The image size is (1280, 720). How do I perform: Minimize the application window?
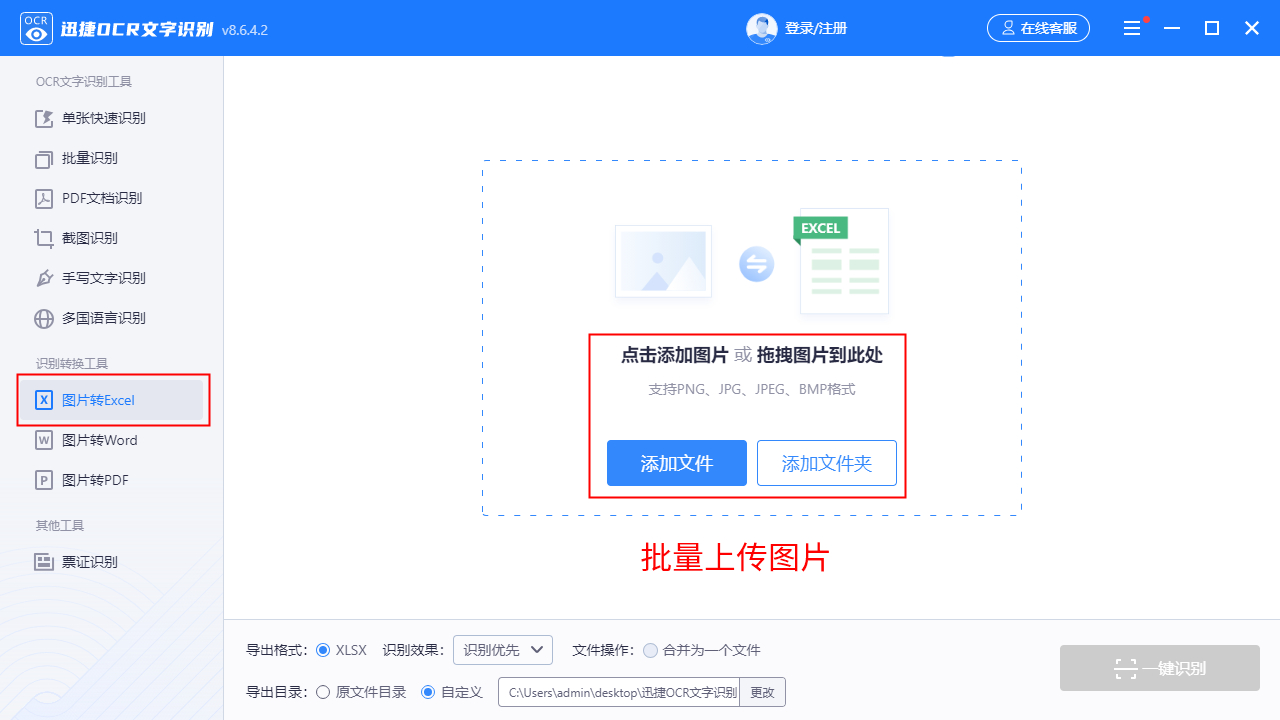tap(1172, 29)
